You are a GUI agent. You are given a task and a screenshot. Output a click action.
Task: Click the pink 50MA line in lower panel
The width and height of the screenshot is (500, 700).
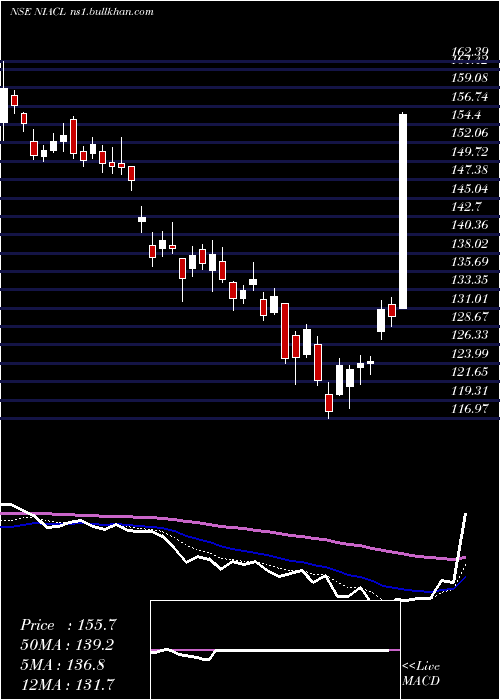(232, 529)
